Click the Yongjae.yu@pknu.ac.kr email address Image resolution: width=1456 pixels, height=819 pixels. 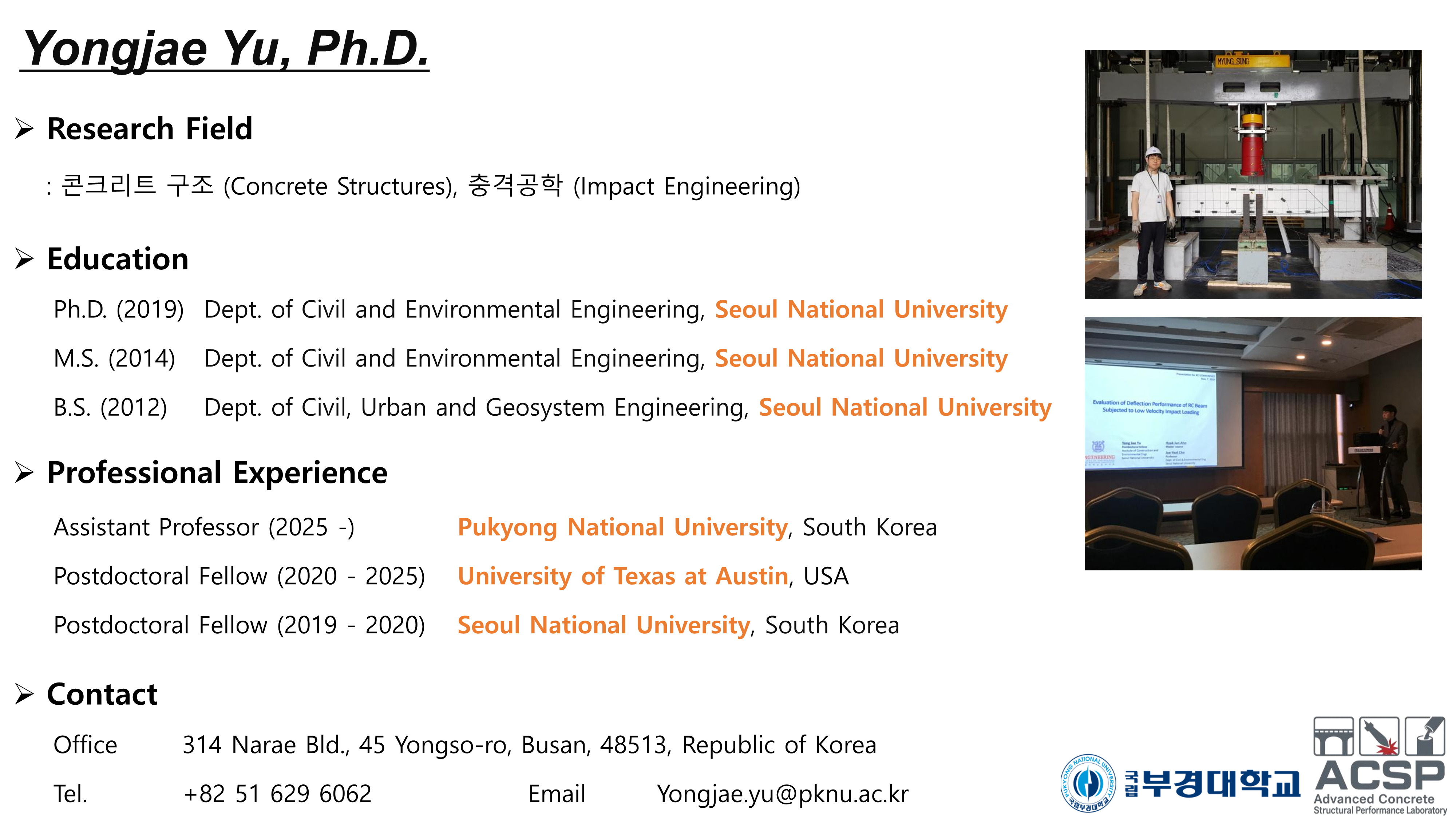click(782, 794)
